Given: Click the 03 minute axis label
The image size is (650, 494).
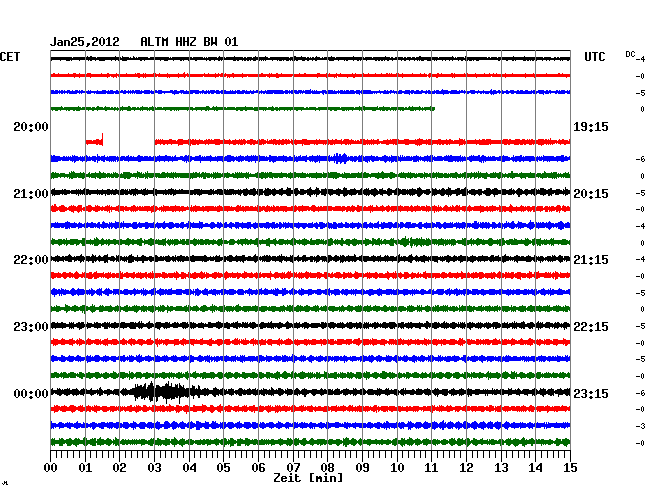Looking at the screenshot, I should tap(155, 468).
